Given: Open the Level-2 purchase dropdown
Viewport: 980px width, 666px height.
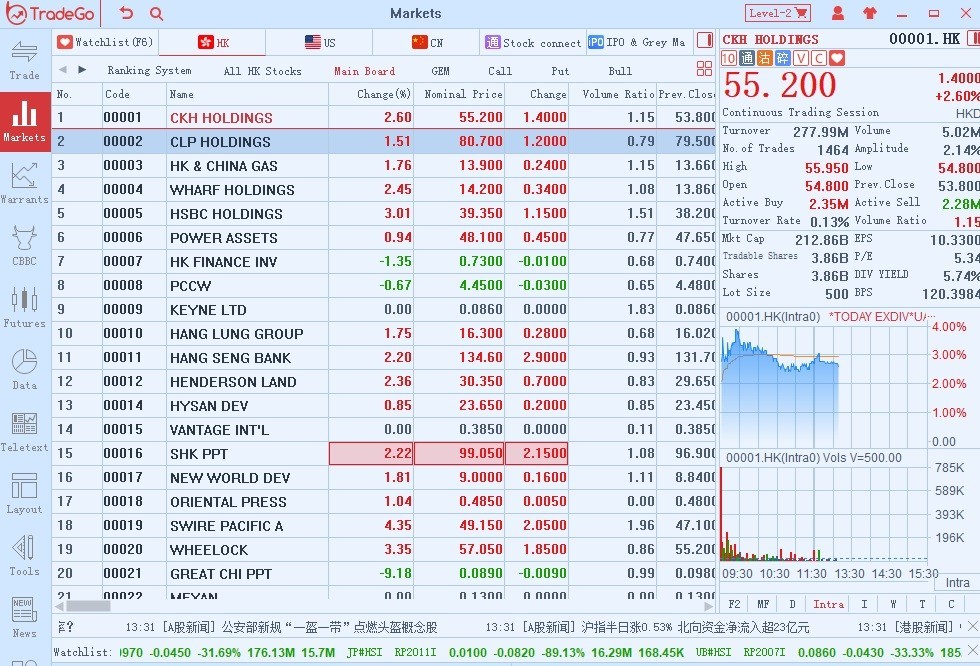Looking at the screenshot, I should tap(777, 13).
